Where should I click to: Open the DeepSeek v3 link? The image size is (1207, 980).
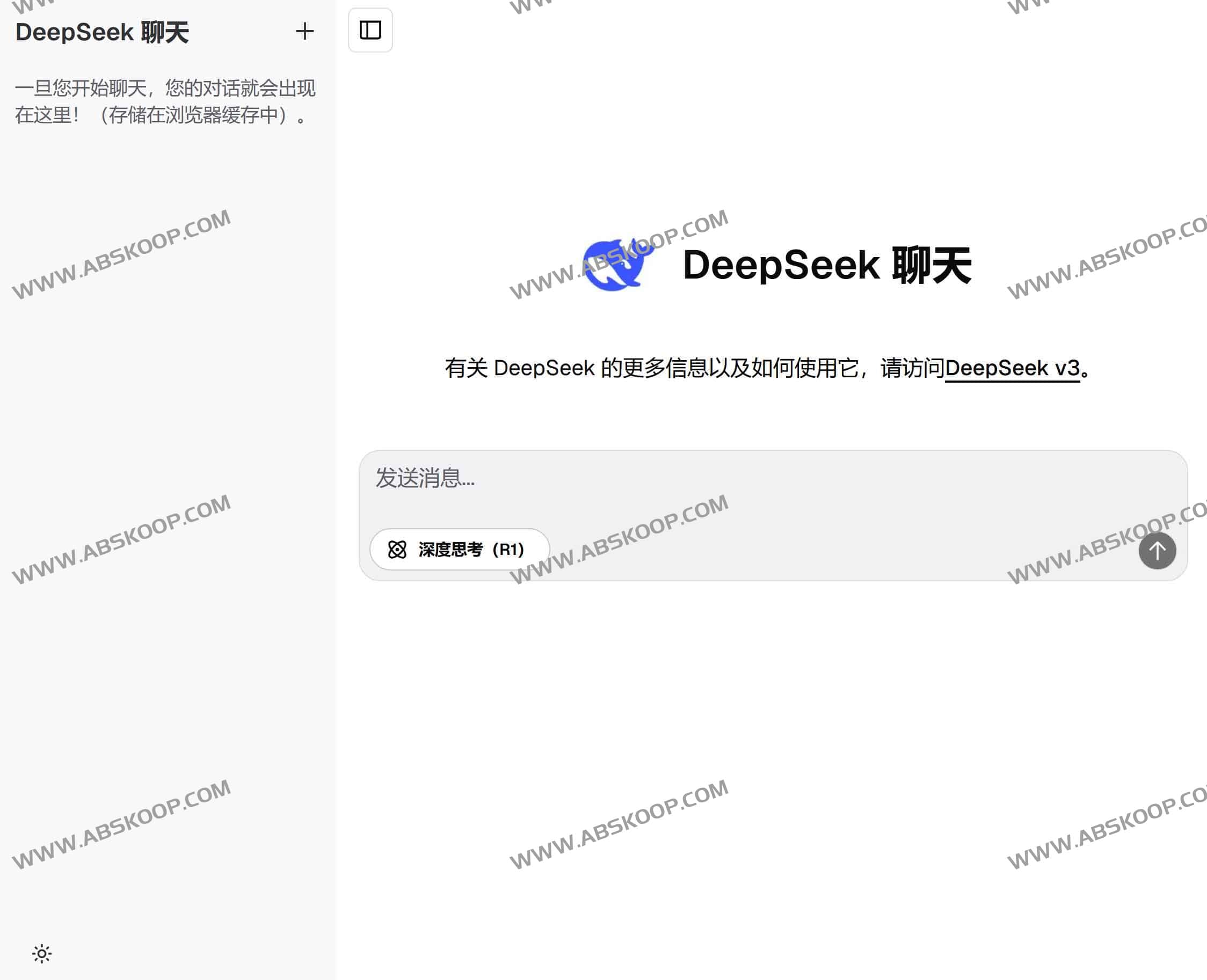(x=1012, y=368)
